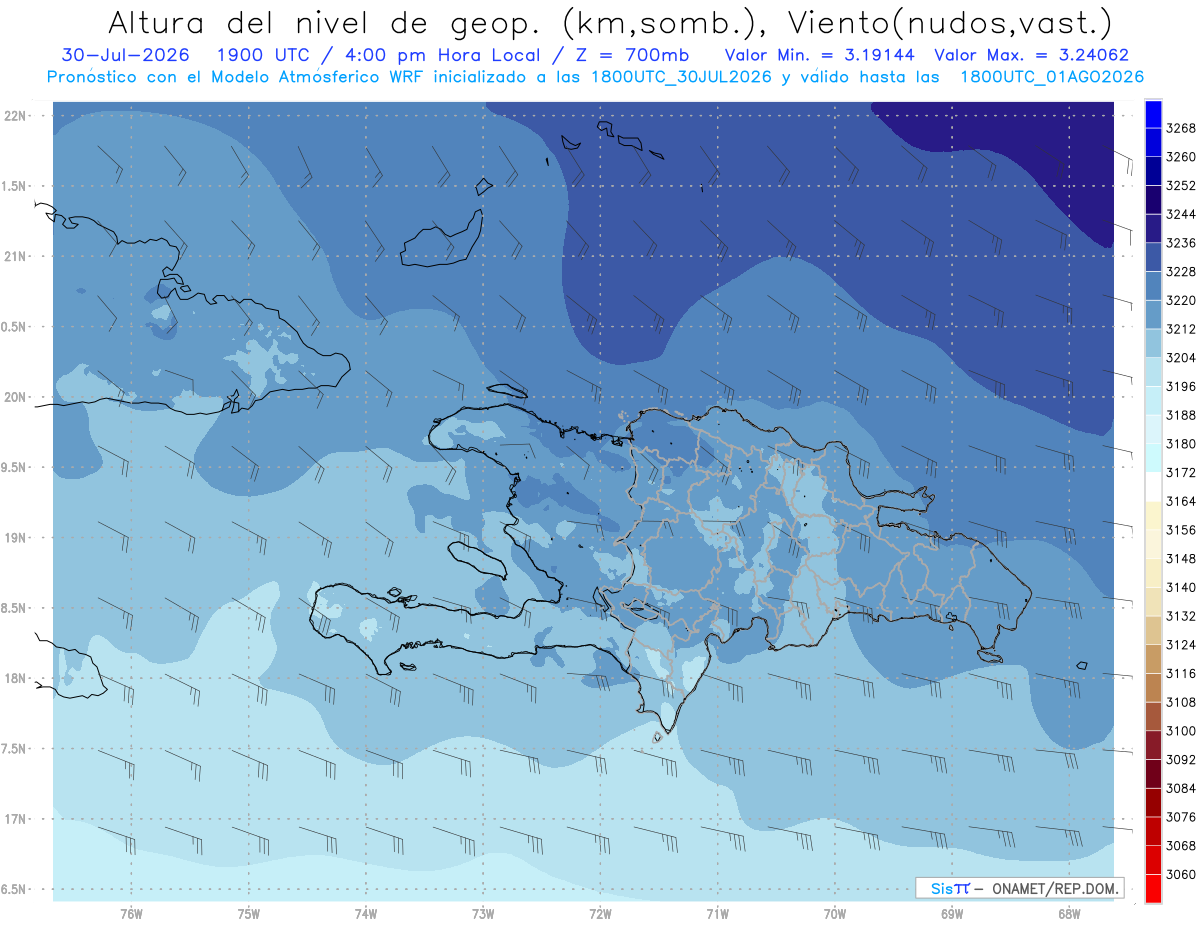
Task: Select the valid-until time '1800UTC_01AGO2026'
Action: point(1052,76)
